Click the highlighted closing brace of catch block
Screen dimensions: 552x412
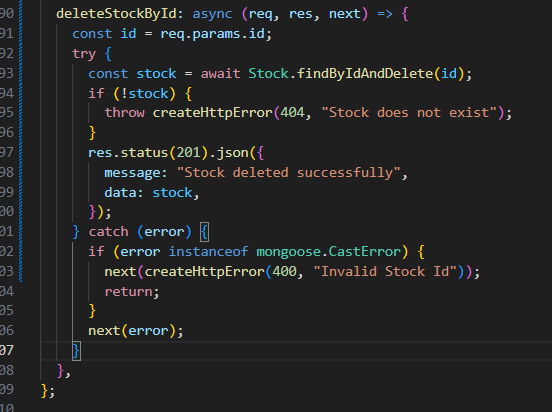pos(76,351)
